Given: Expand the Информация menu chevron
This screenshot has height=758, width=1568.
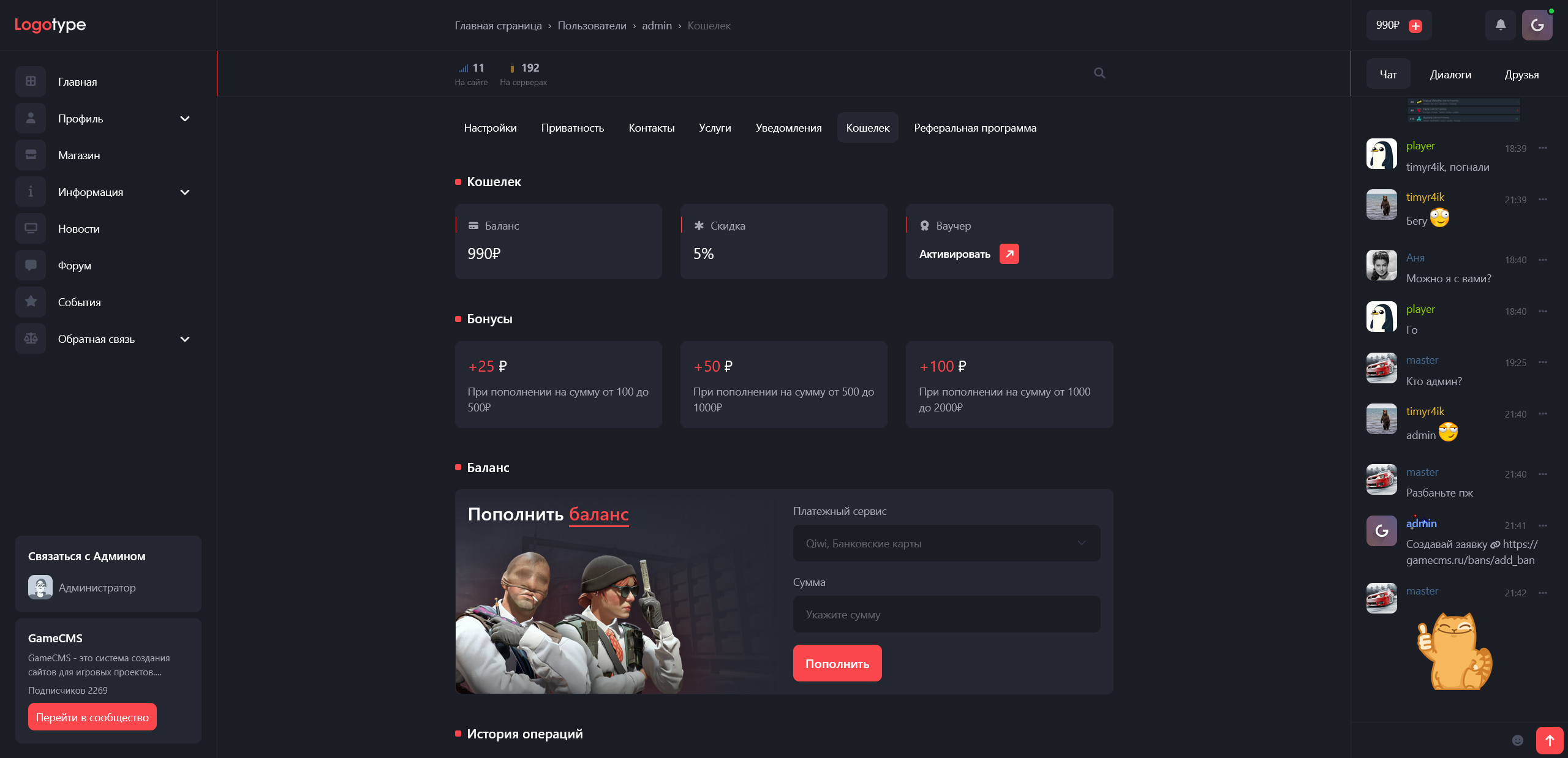Looking at the screenshot, I should pyautogui.click(x=185, y=192).
